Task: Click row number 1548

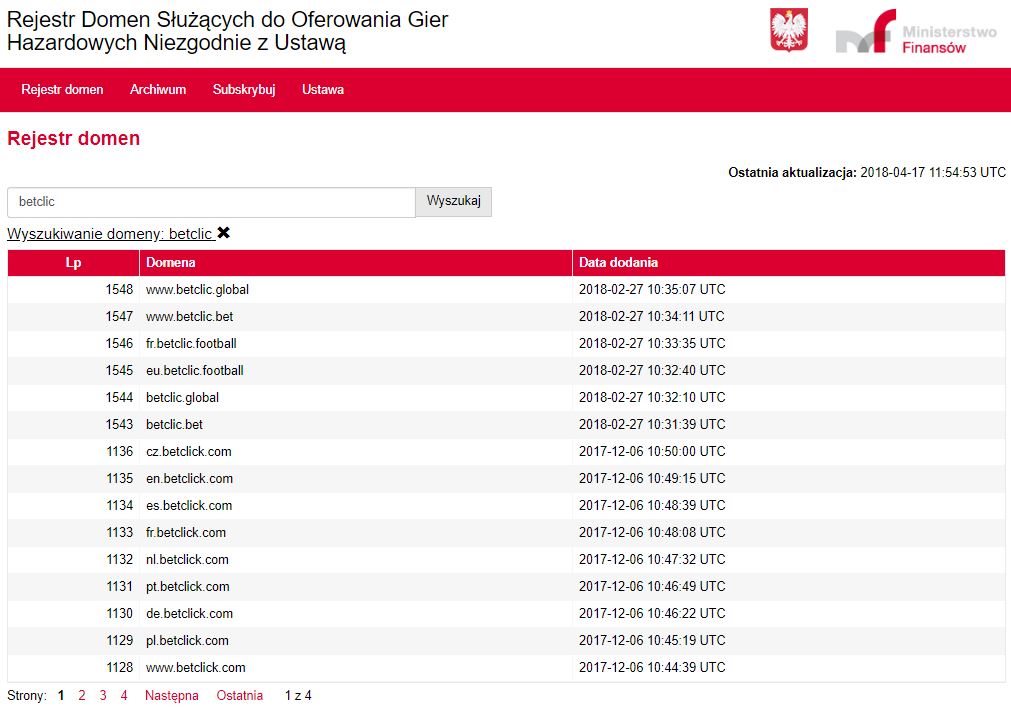Action: click(x=119, y=290)
